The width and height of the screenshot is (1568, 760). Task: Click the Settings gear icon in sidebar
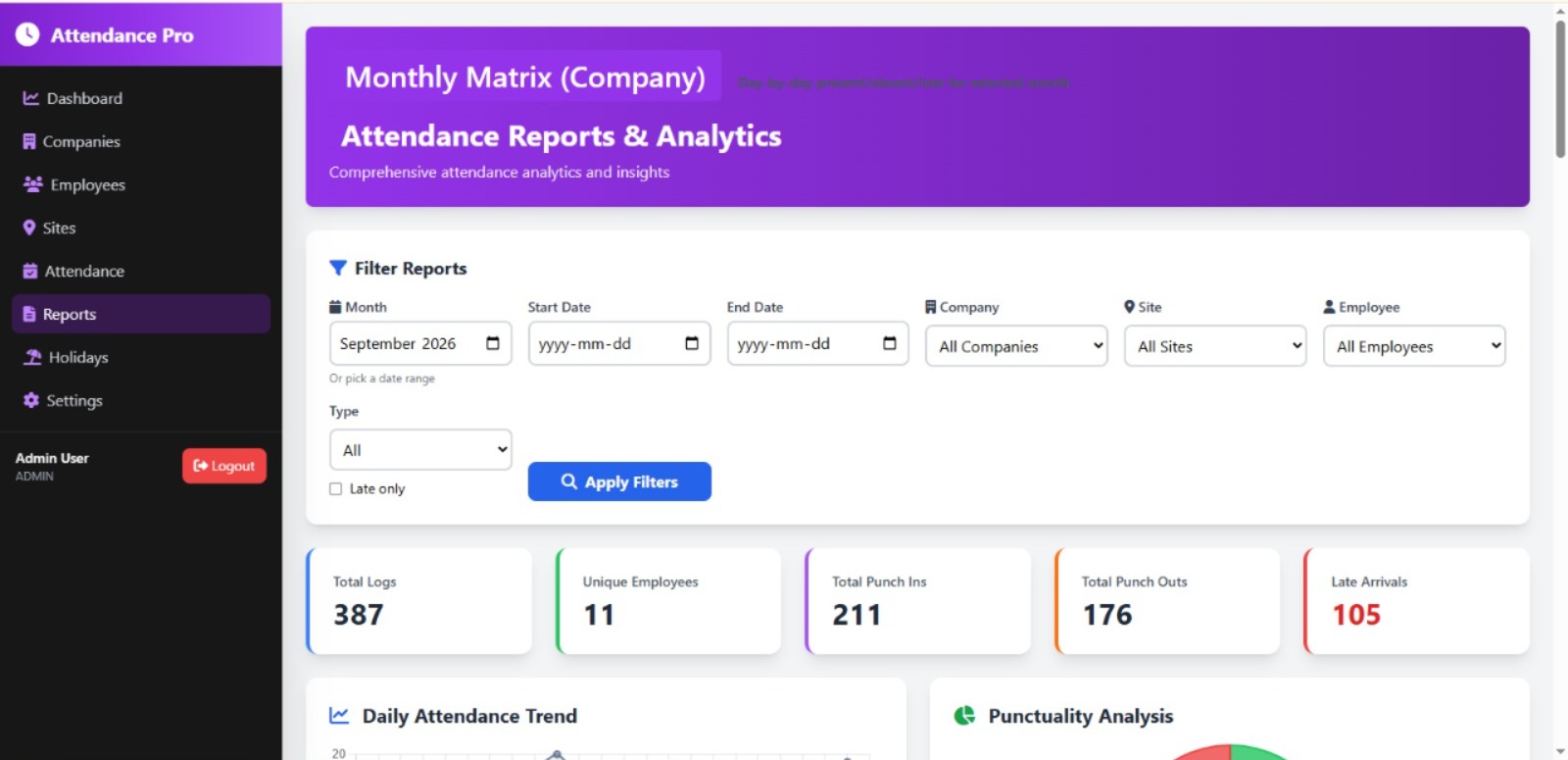[x=31, y=400]
